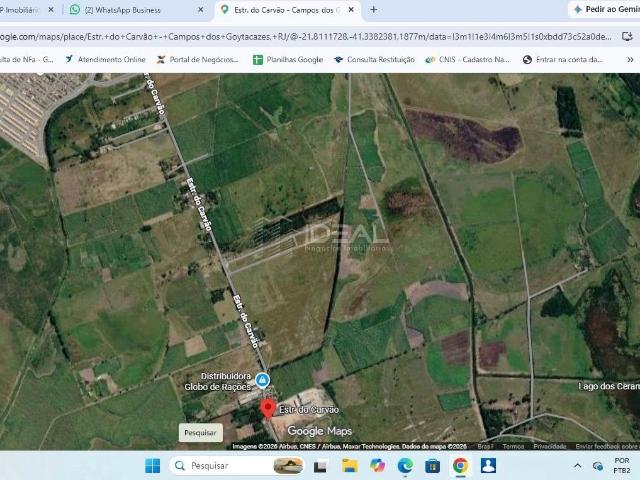
Task: Click the network status tray icon
Action: tap(598, 466)
